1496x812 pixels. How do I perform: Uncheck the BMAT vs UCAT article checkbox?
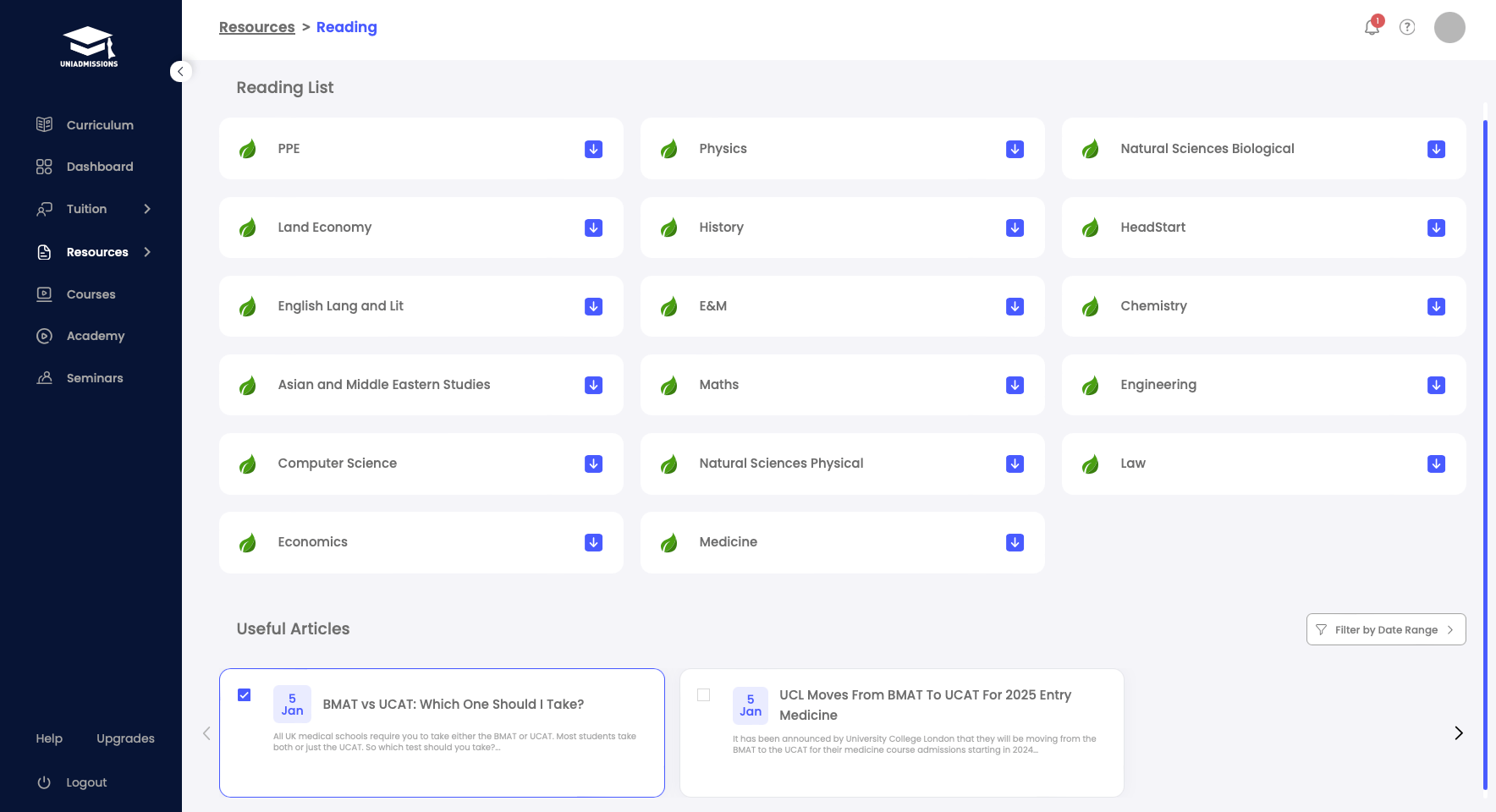pos(245,695)
